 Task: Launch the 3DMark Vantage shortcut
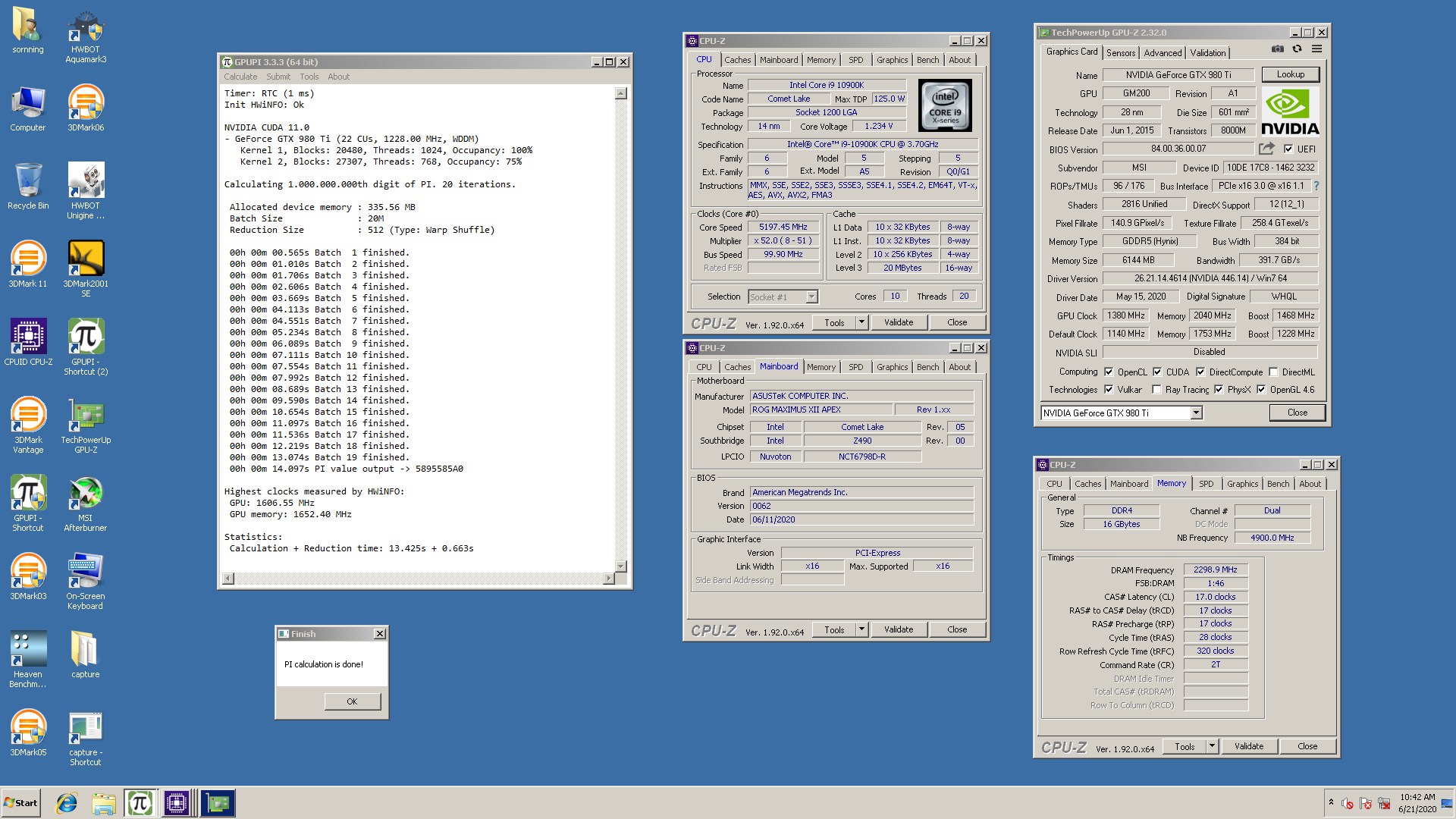[x=28, y=425]
